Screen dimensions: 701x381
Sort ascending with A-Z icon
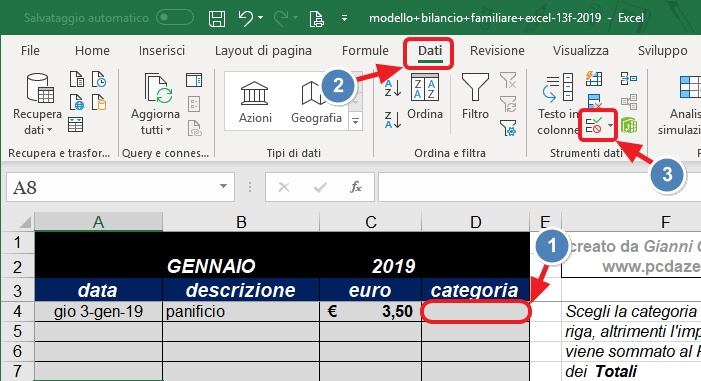point(392,88)
